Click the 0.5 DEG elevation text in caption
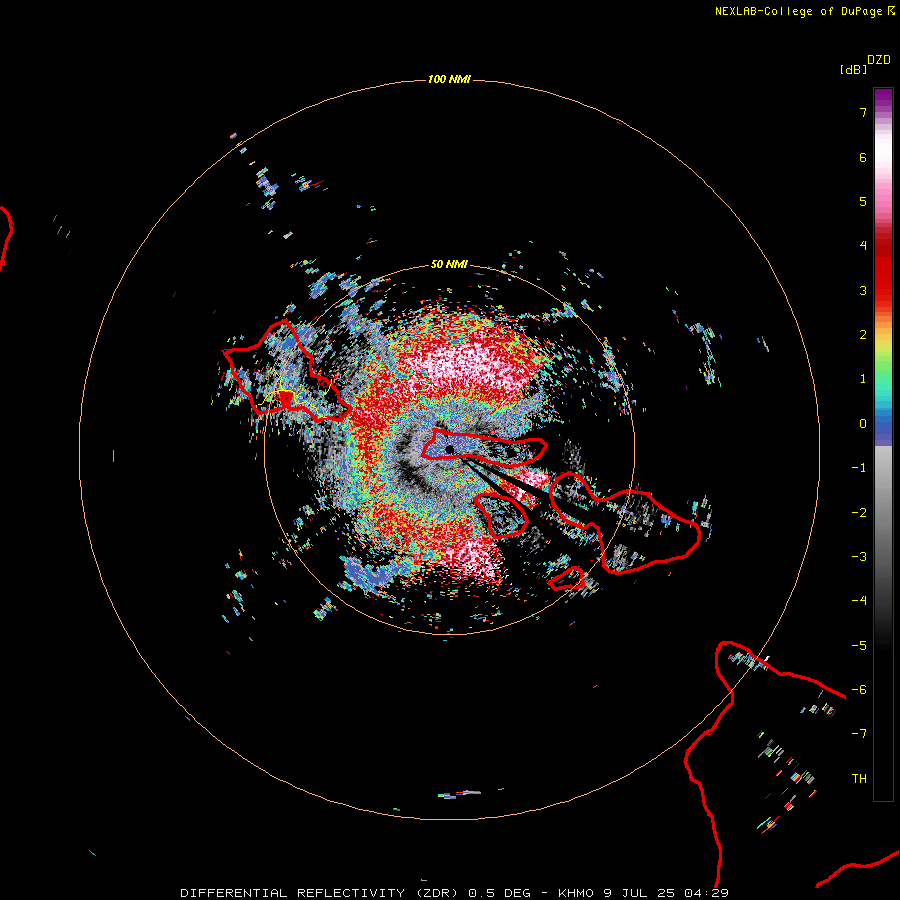The image size is (900, 900). coord(499,893)
